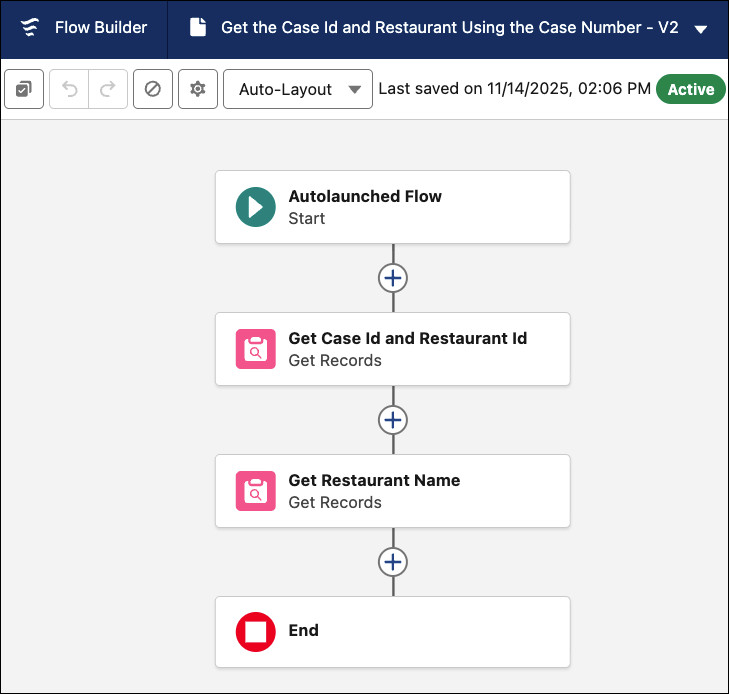Toggle the select elements toolbar button
Screen dimensions: 729x694
coord(24,89)
